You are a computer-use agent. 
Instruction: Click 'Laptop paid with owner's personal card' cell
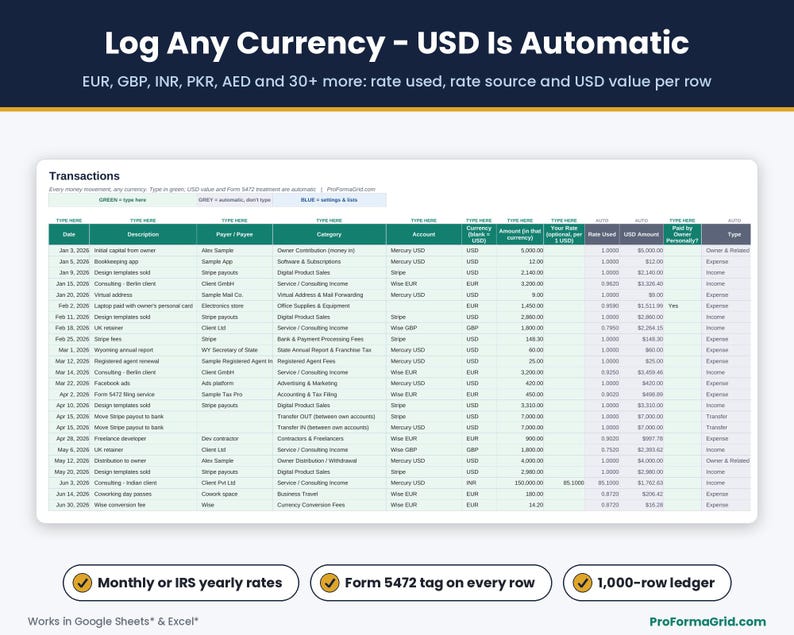143,306
